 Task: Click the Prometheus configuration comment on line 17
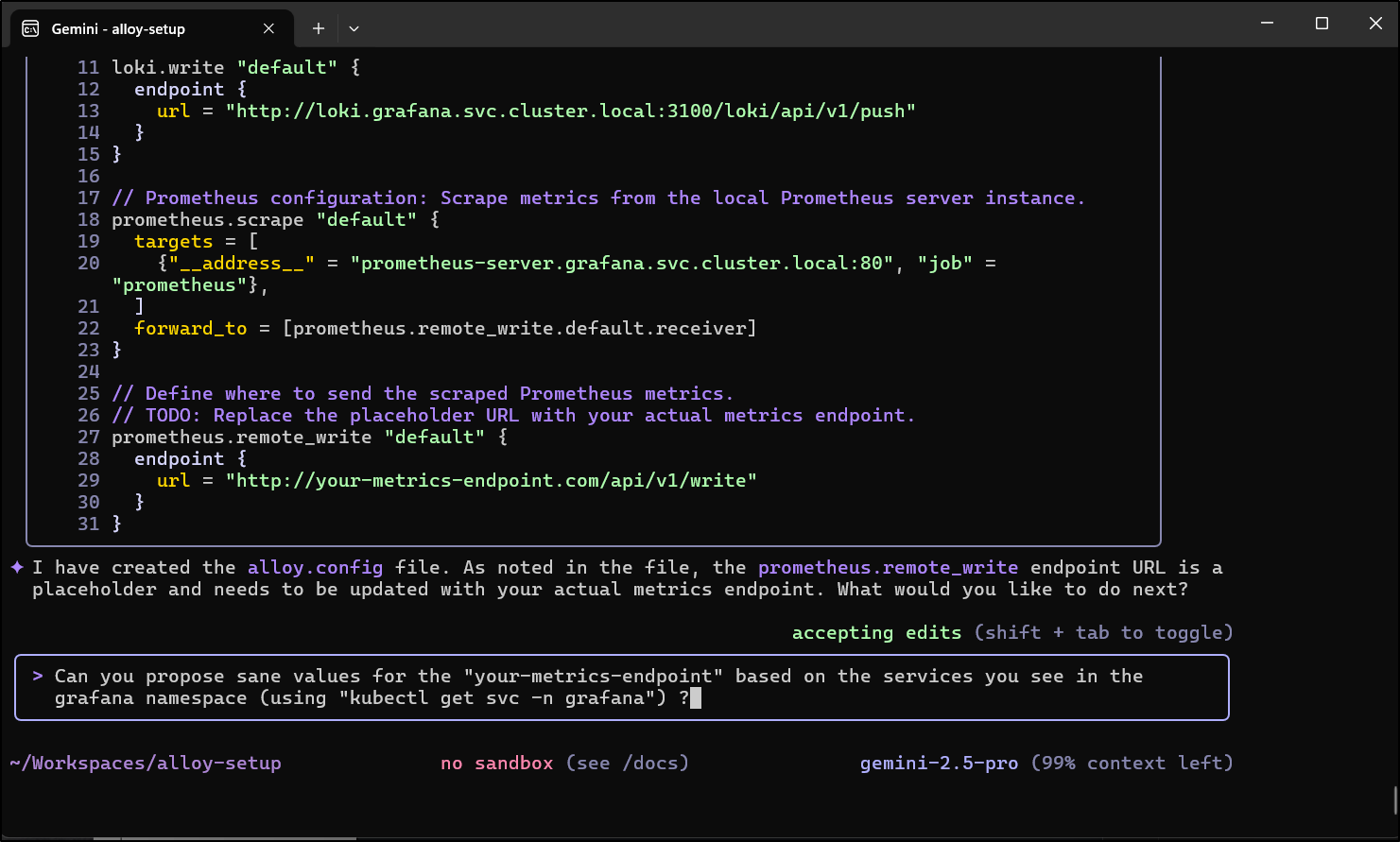coord(598,198)
